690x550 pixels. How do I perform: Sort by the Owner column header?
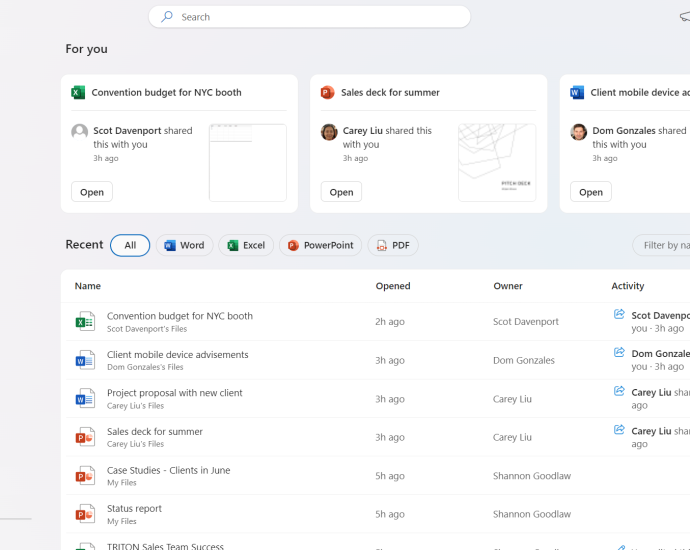(508, 286)
